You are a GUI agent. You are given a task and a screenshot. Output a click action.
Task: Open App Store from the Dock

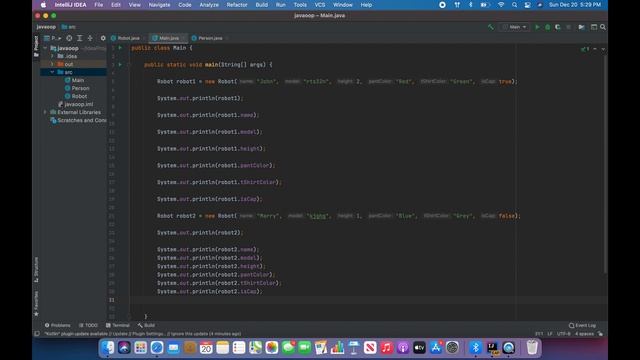coord(436,347)
